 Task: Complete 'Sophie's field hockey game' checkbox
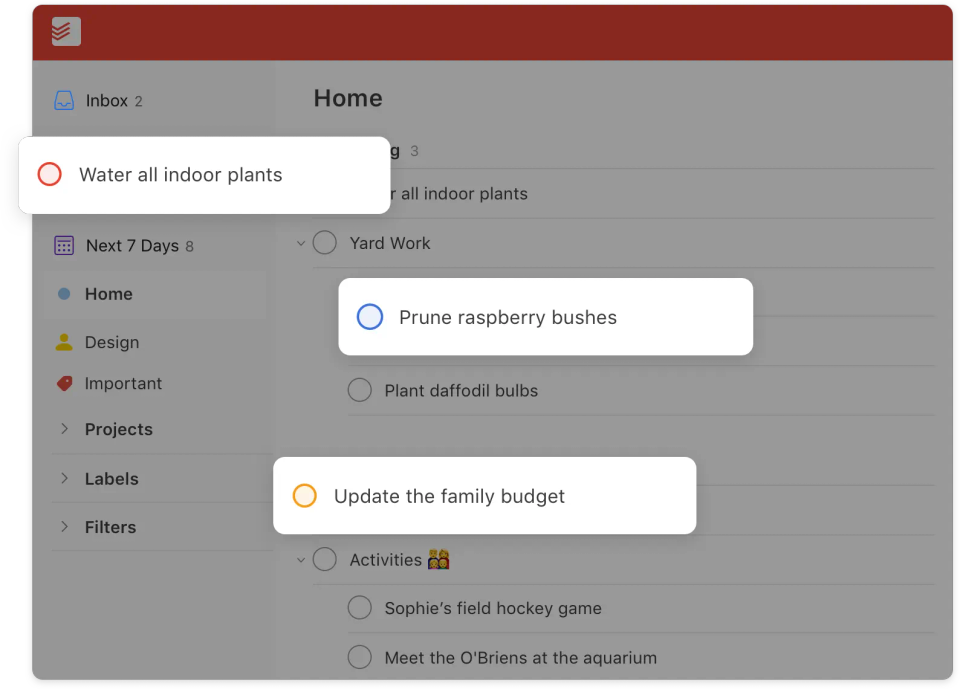(360, 608)
